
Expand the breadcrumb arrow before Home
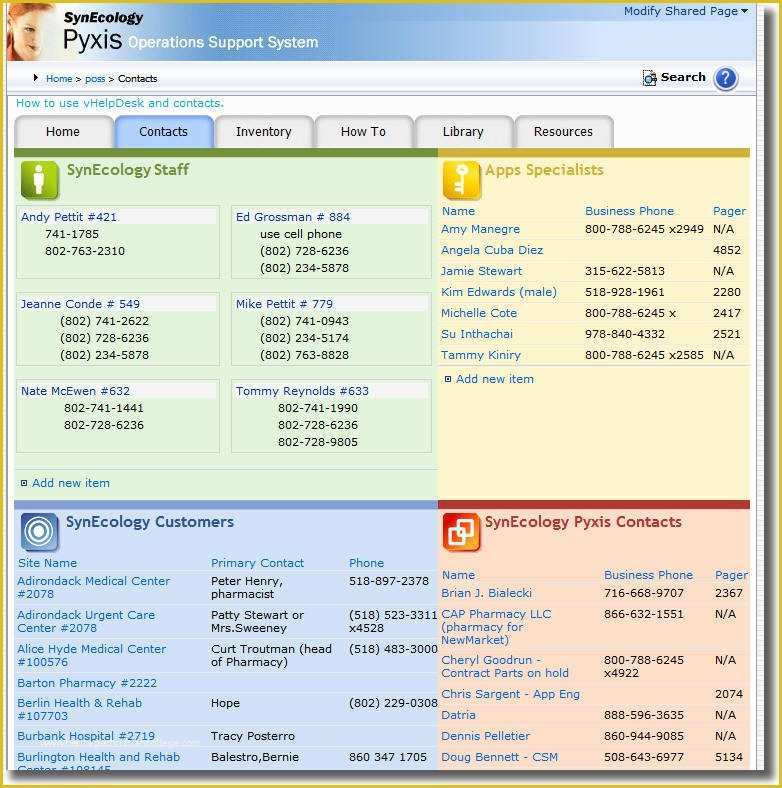click(x=35, y=77)
